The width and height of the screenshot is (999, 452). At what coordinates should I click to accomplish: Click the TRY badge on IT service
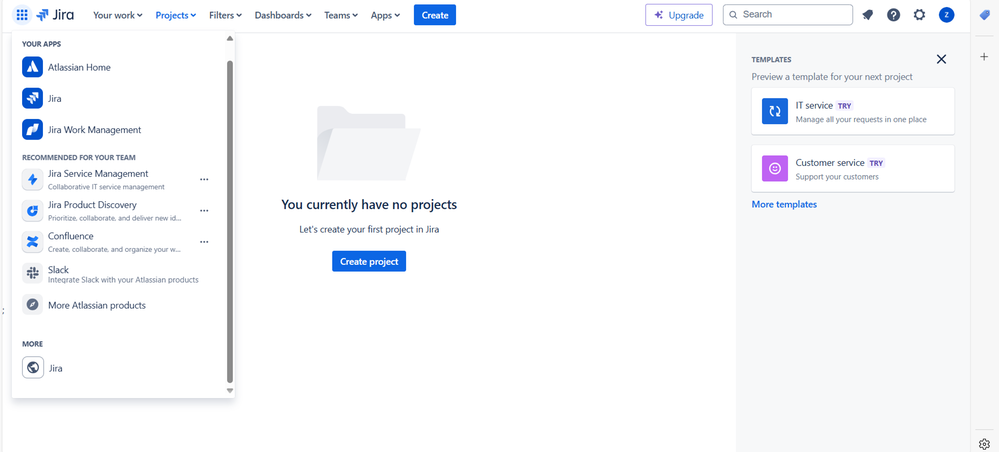point(844,106)
